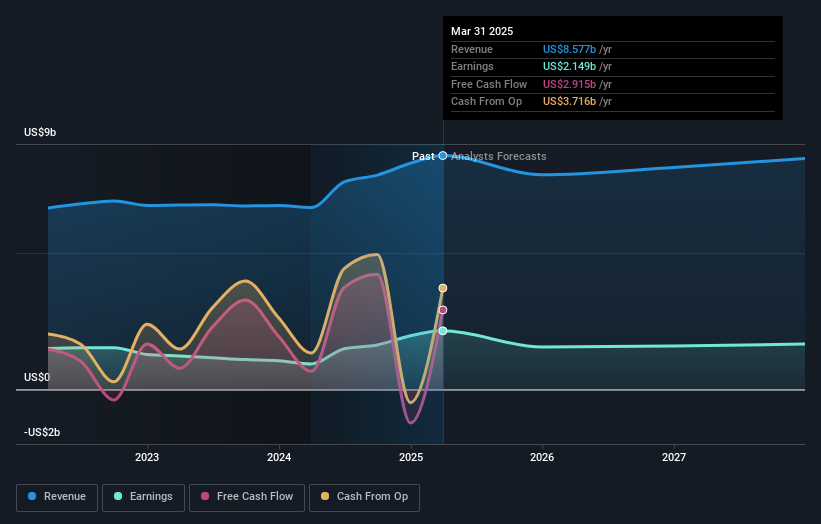Toggle the Earnings legend button

pos(143,497)
